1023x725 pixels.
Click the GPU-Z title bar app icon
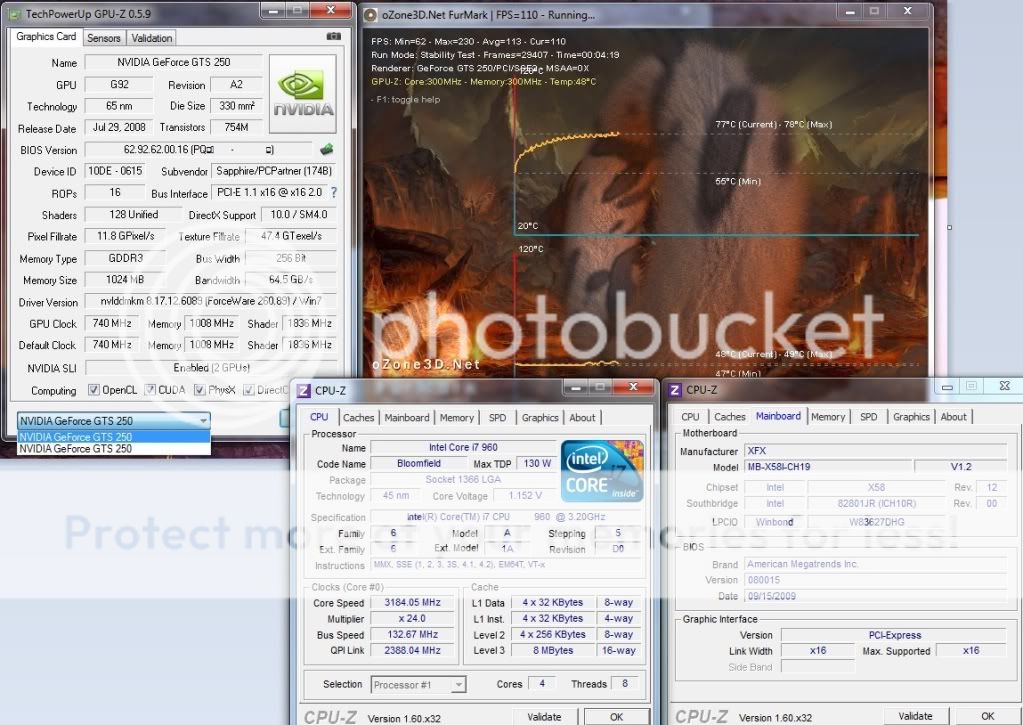click(14, 14)
